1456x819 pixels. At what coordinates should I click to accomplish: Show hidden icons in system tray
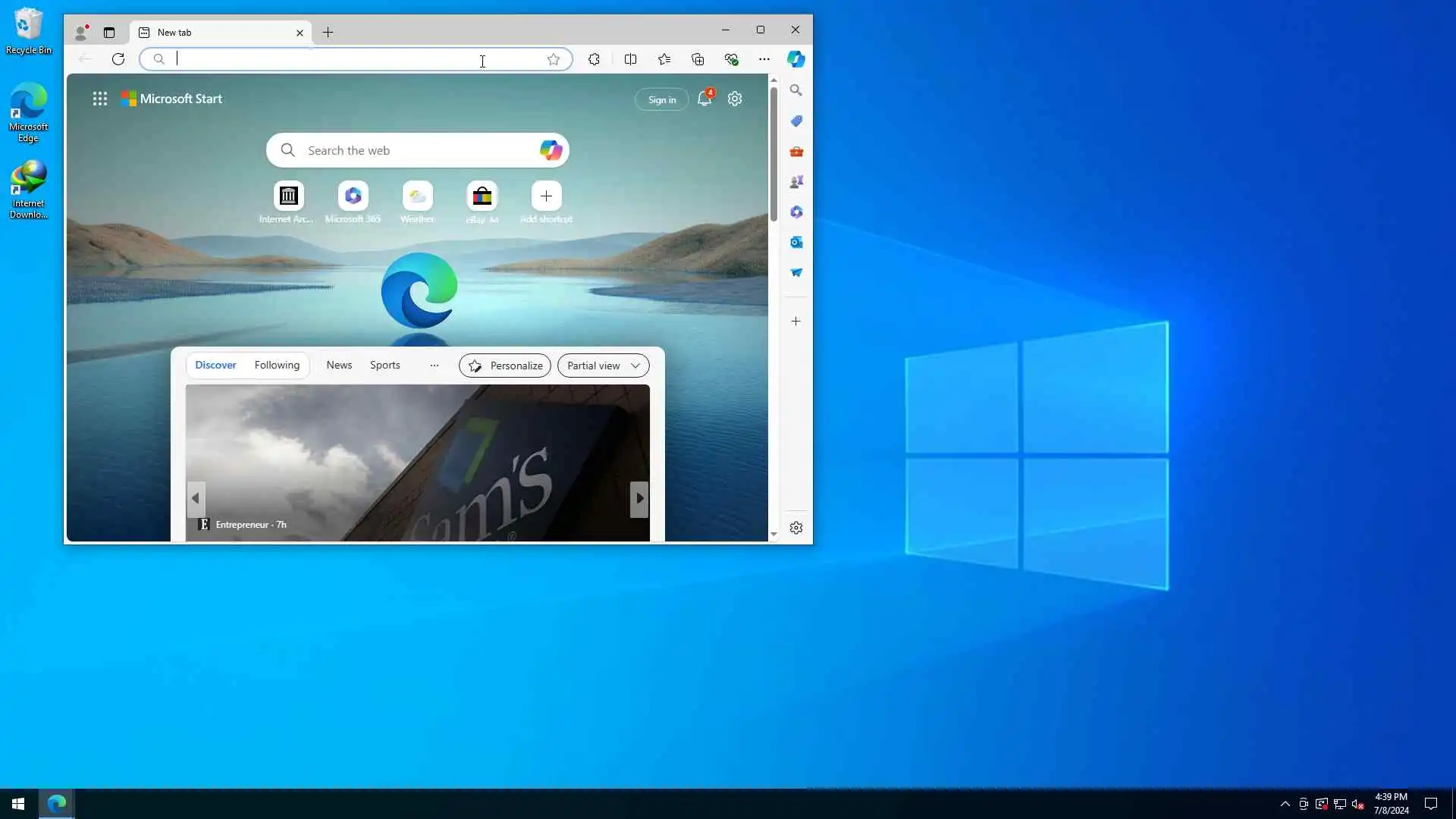pos(1285,804)
